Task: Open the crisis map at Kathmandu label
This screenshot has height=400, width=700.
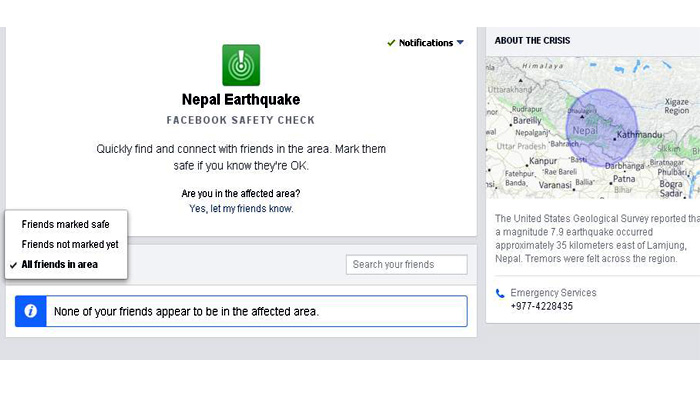Action: [641, 134]
